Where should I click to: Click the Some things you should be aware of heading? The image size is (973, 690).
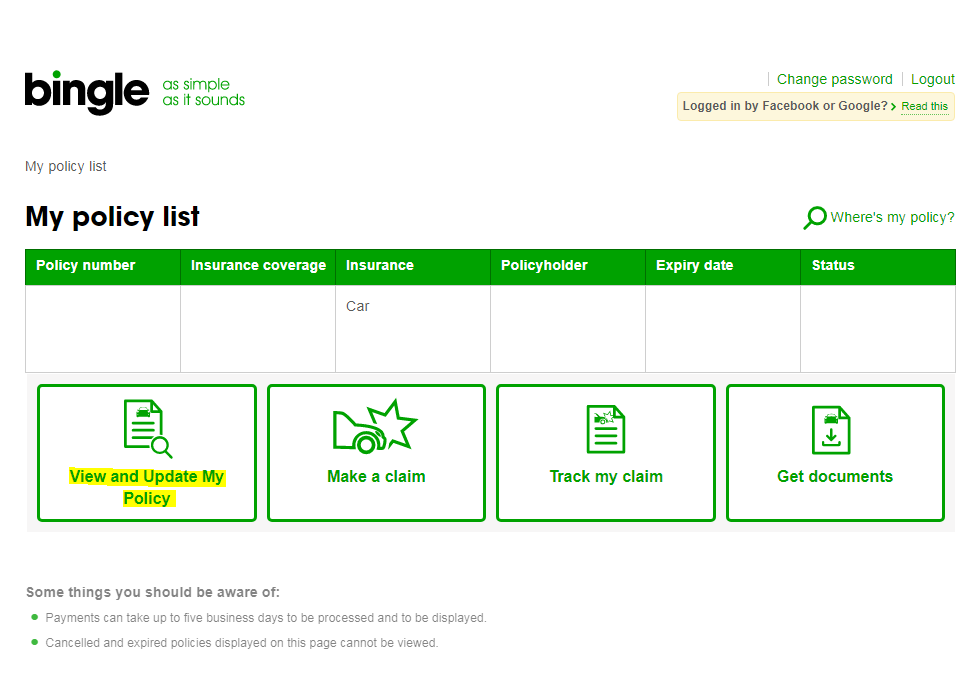click(x=153, y=593)
